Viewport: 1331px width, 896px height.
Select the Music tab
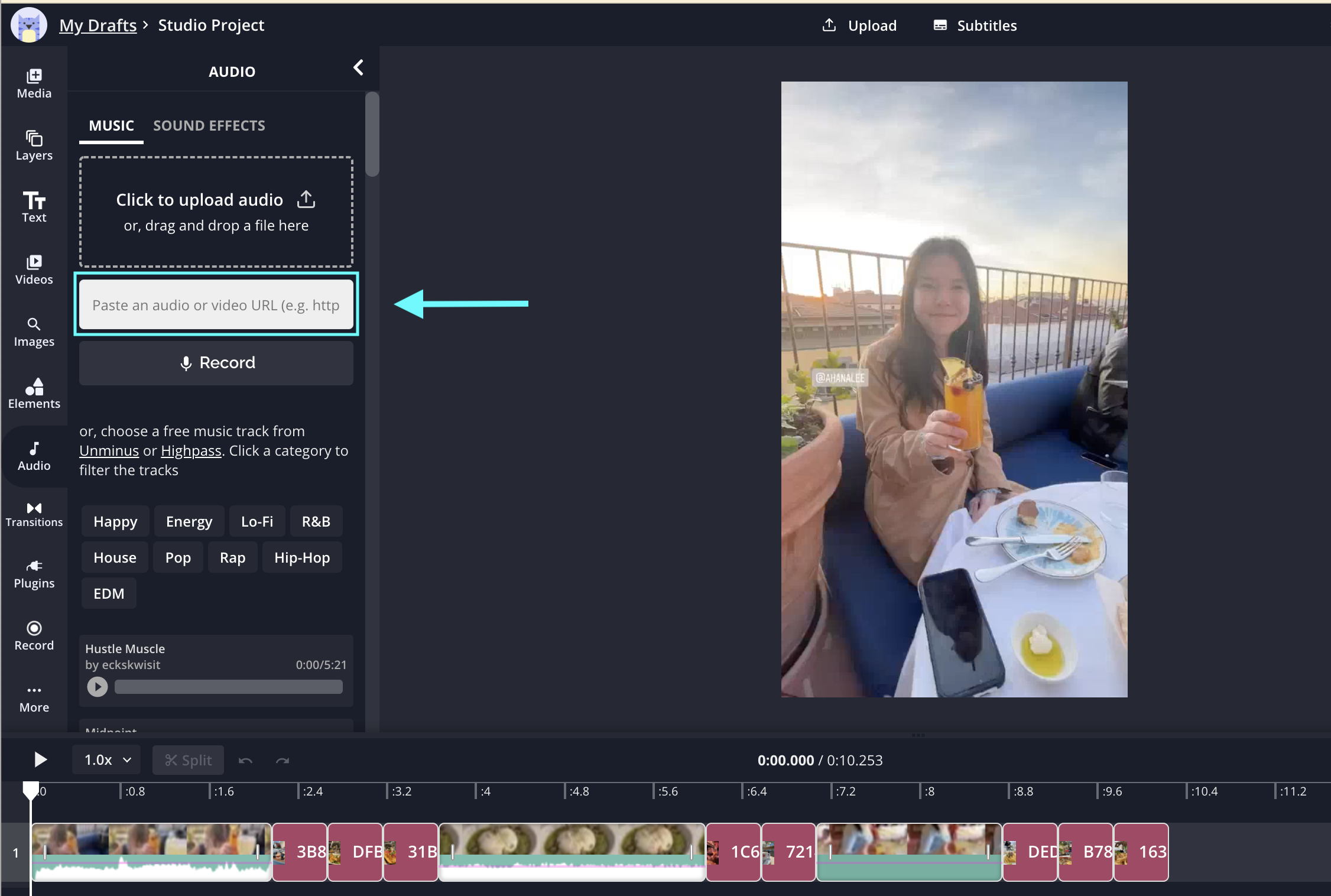point(111,125)
